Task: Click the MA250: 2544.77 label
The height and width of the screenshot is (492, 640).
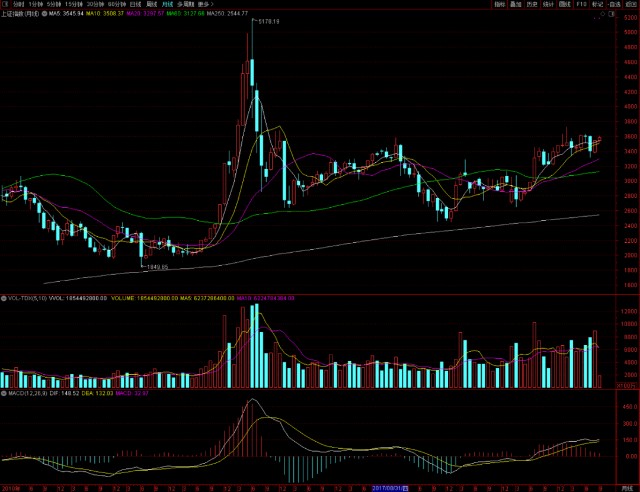Action: point(227,13)
